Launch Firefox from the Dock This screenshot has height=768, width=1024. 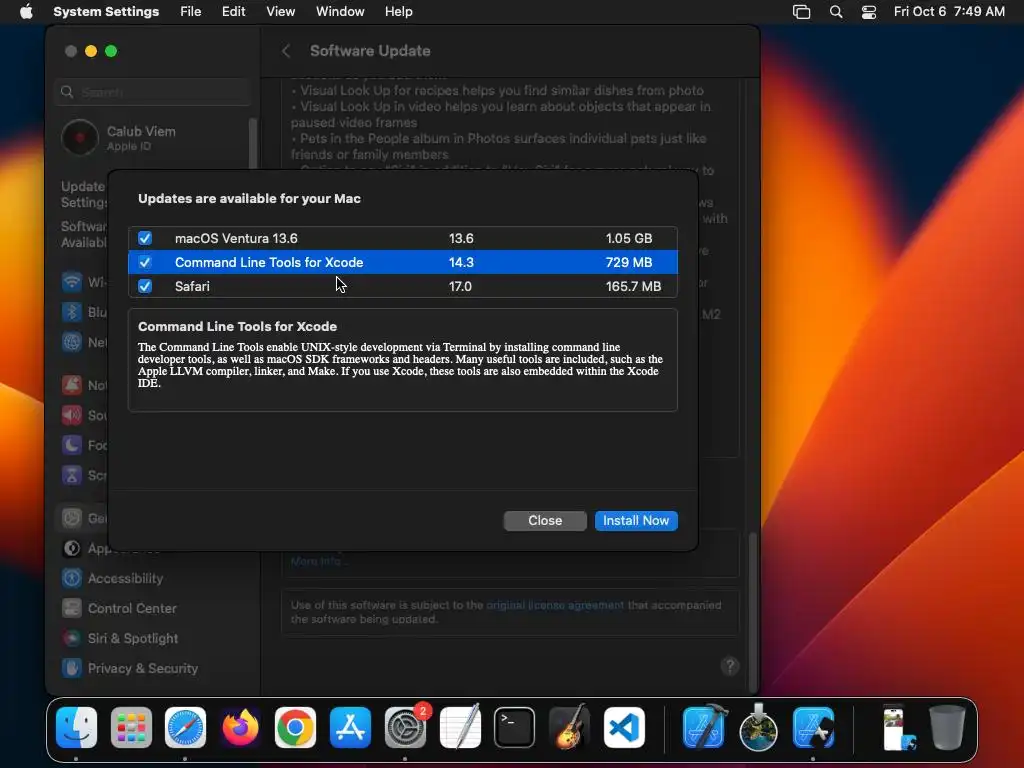pyautogui.click(x=240, y=728)
